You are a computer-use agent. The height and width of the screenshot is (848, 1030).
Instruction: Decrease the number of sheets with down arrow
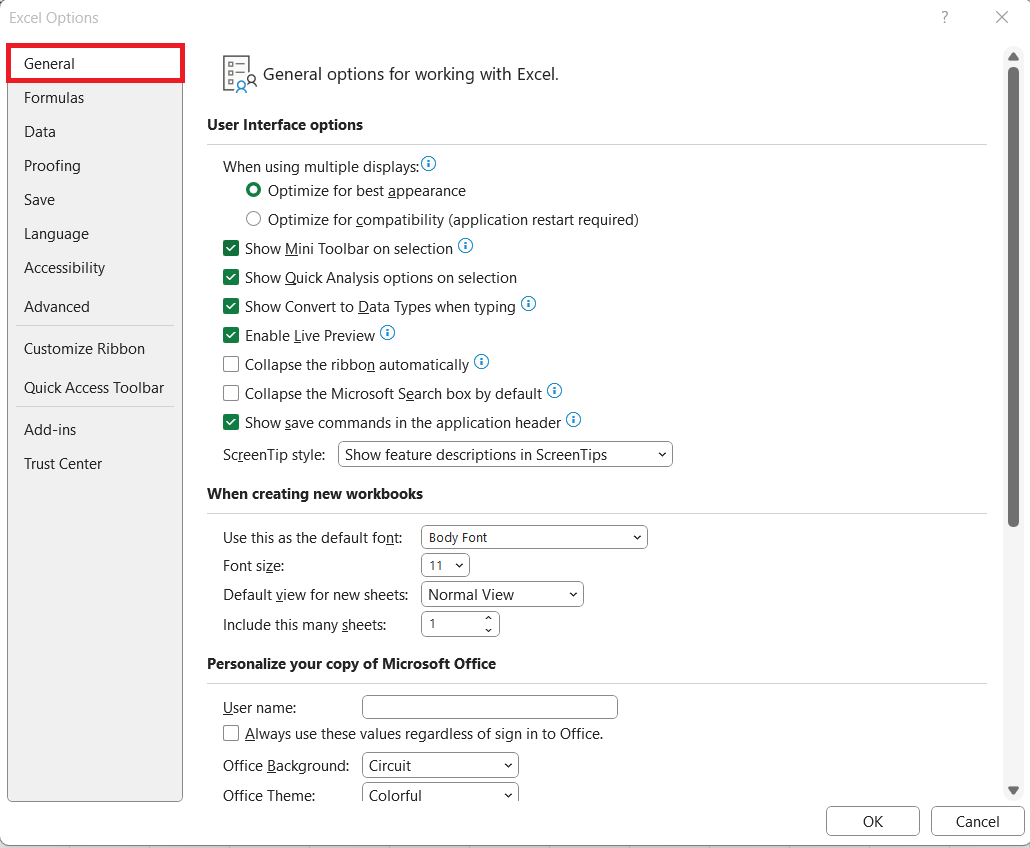pos(488,630)
